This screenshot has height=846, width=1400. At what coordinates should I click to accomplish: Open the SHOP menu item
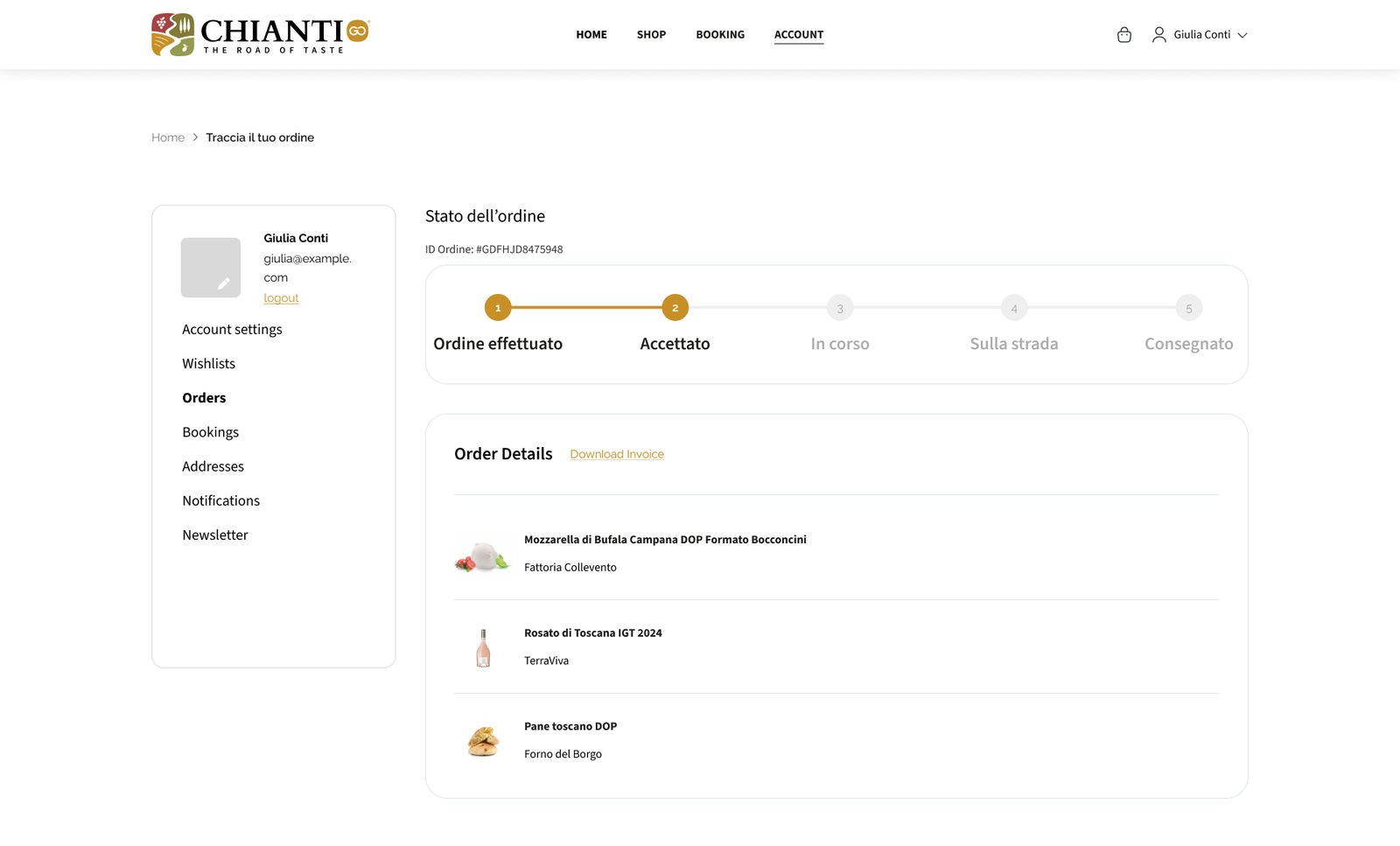tap(651, 35)
